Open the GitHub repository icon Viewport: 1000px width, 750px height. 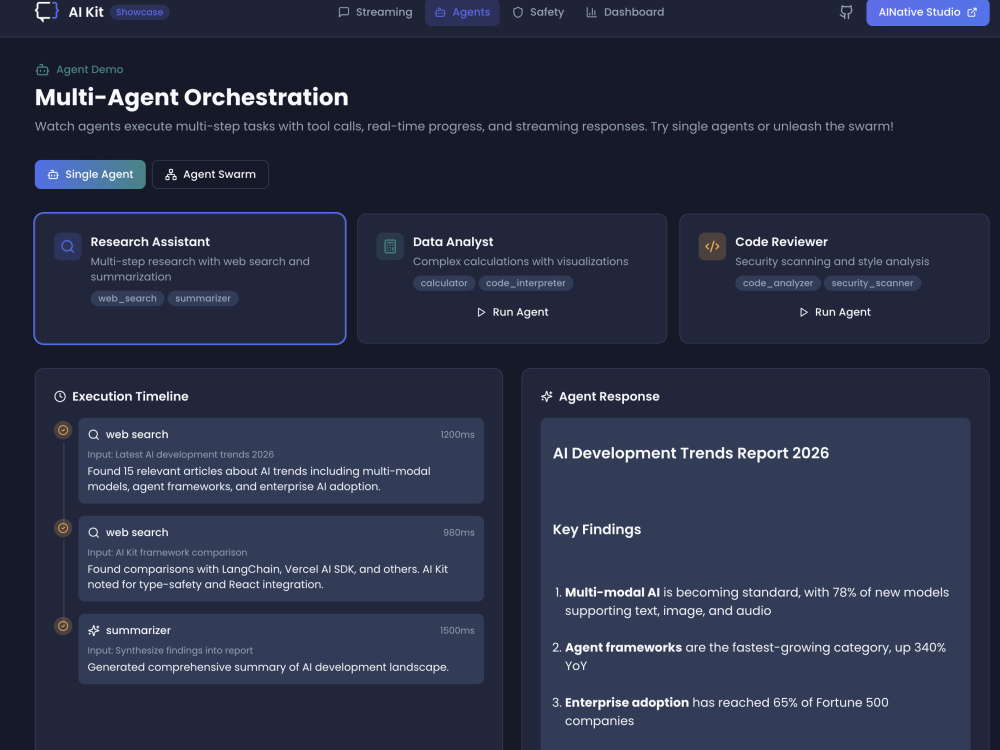[x=846, y=12]
